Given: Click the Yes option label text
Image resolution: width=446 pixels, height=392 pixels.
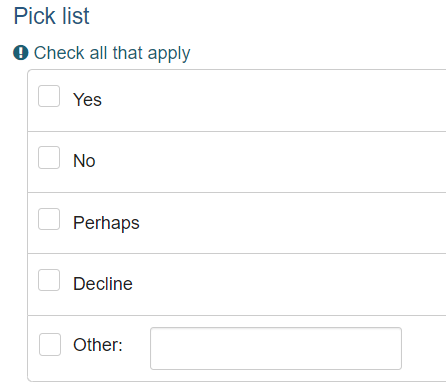Looking at the screenshot, I should tap(87, 100).
